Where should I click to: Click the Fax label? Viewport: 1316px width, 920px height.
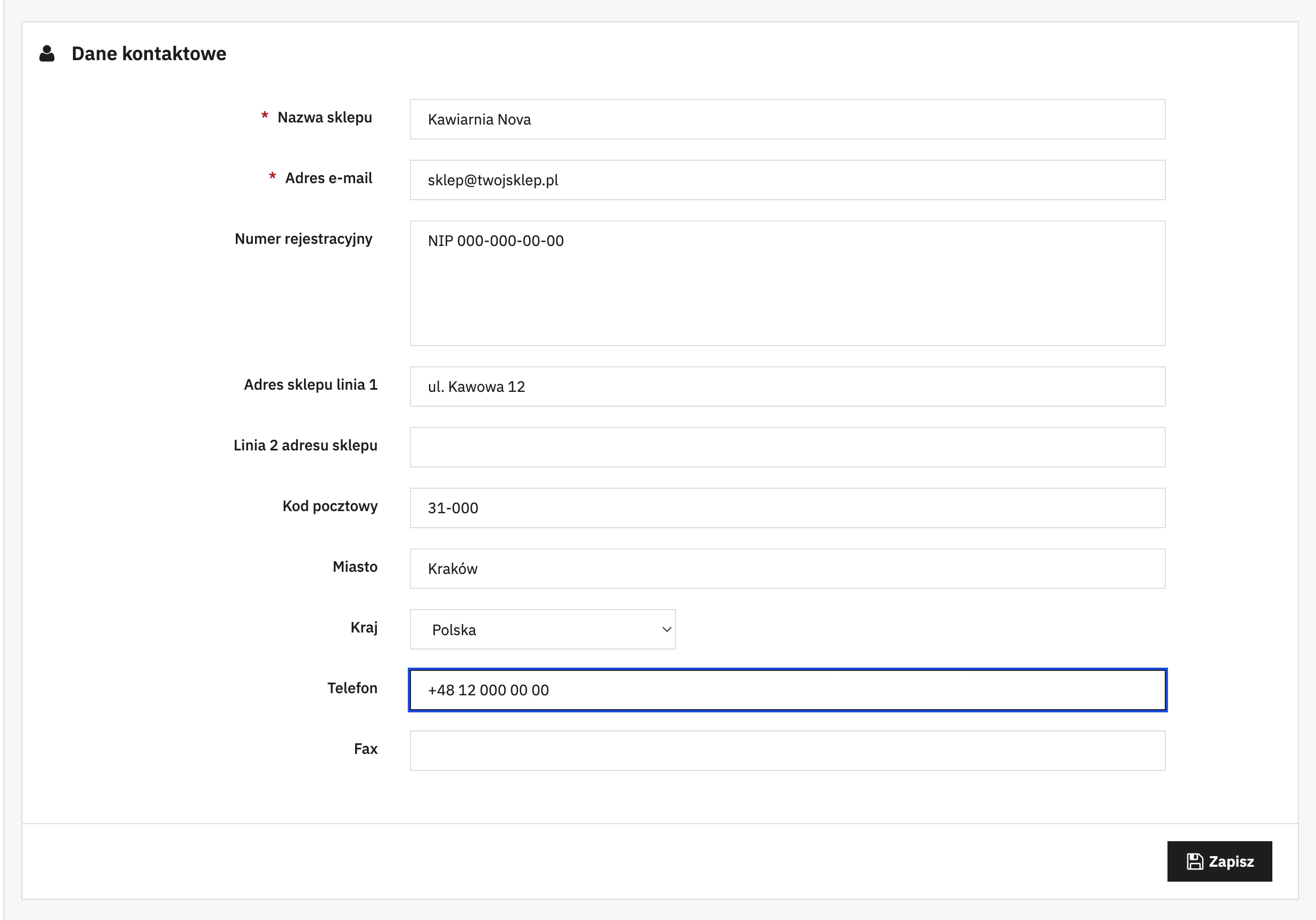coord(366,749)
